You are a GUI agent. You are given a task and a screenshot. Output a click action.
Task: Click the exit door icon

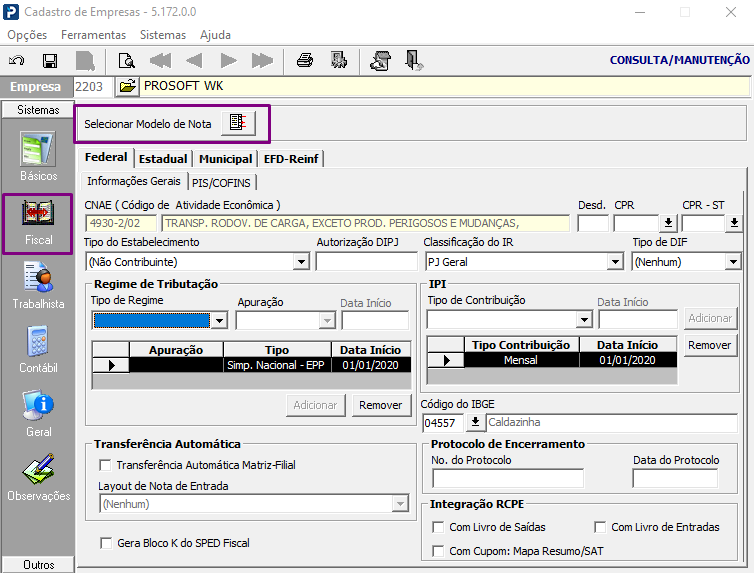tap(414, 61)
